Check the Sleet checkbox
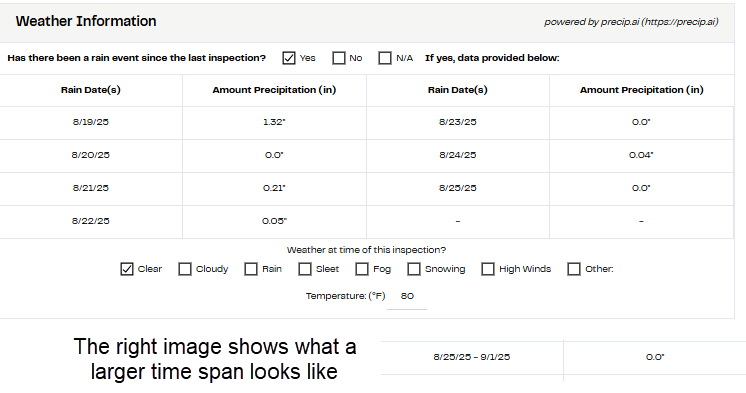Image resolution: width=746 pixels, height=393 pixels. click(x=304, y=269)
